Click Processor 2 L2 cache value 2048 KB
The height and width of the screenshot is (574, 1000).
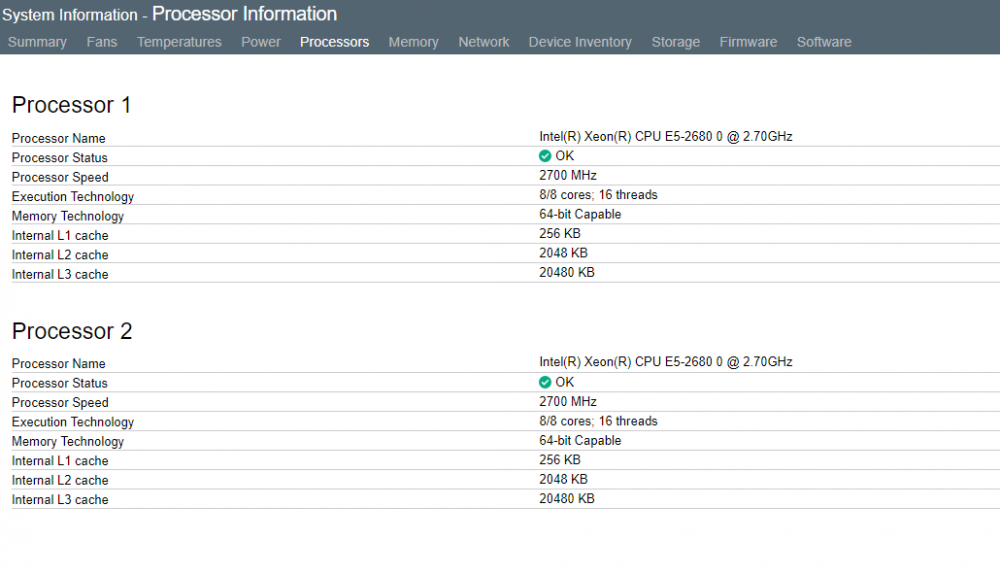click(x=563, y=479)
